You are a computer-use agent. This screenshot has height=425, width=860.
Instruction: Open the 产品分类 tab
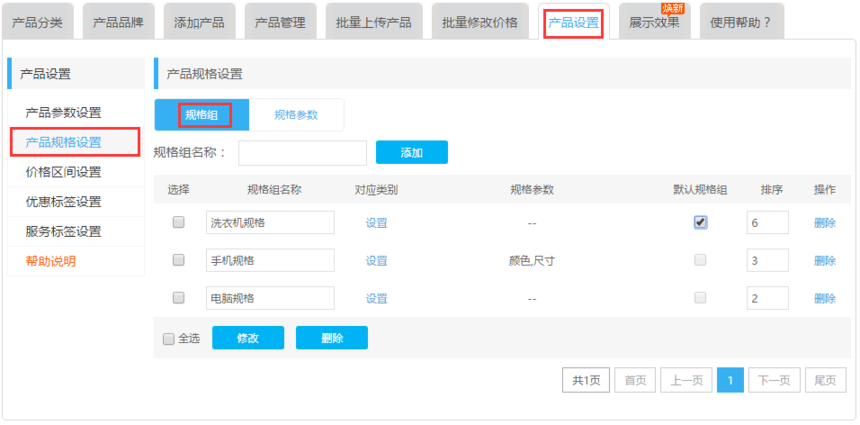pos(37,22)
